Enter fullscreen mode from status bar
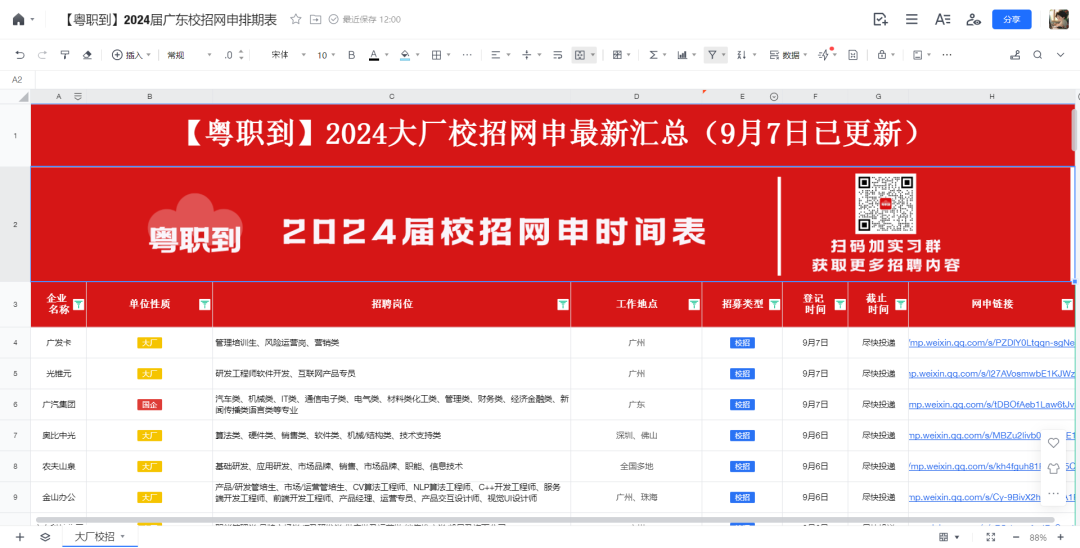 tap(990, 537)
